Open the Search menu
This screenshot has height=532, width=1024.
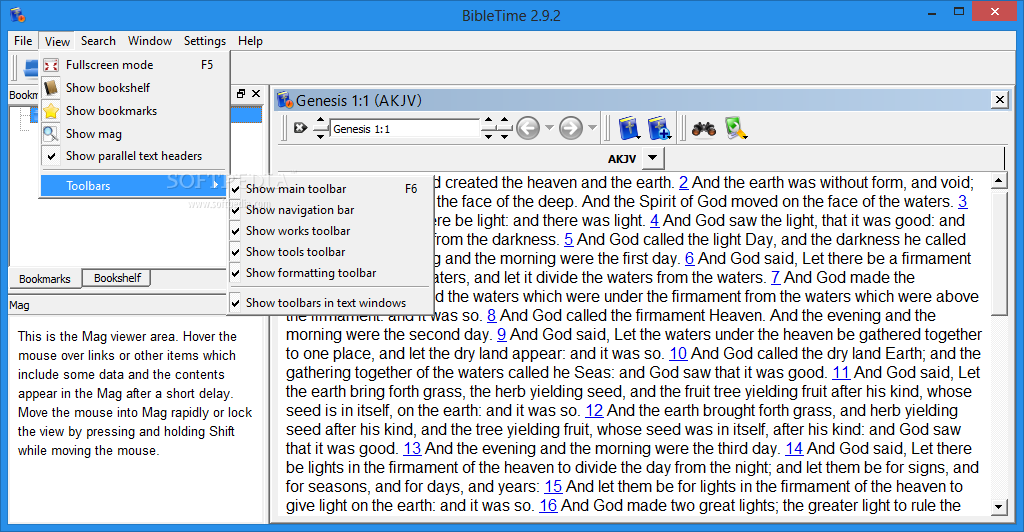(98, 40)
